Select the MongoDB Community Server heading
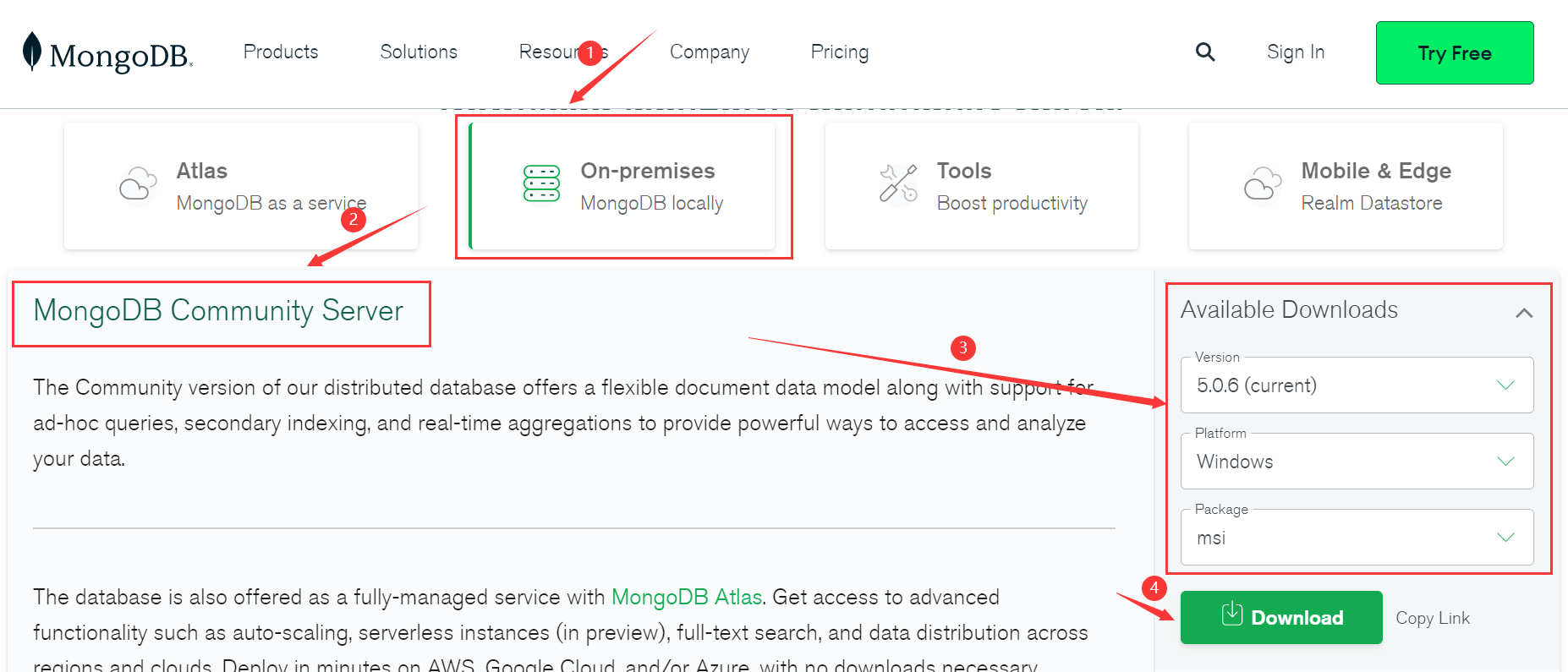Screen dimensions: 1568x672 (218, 311)
